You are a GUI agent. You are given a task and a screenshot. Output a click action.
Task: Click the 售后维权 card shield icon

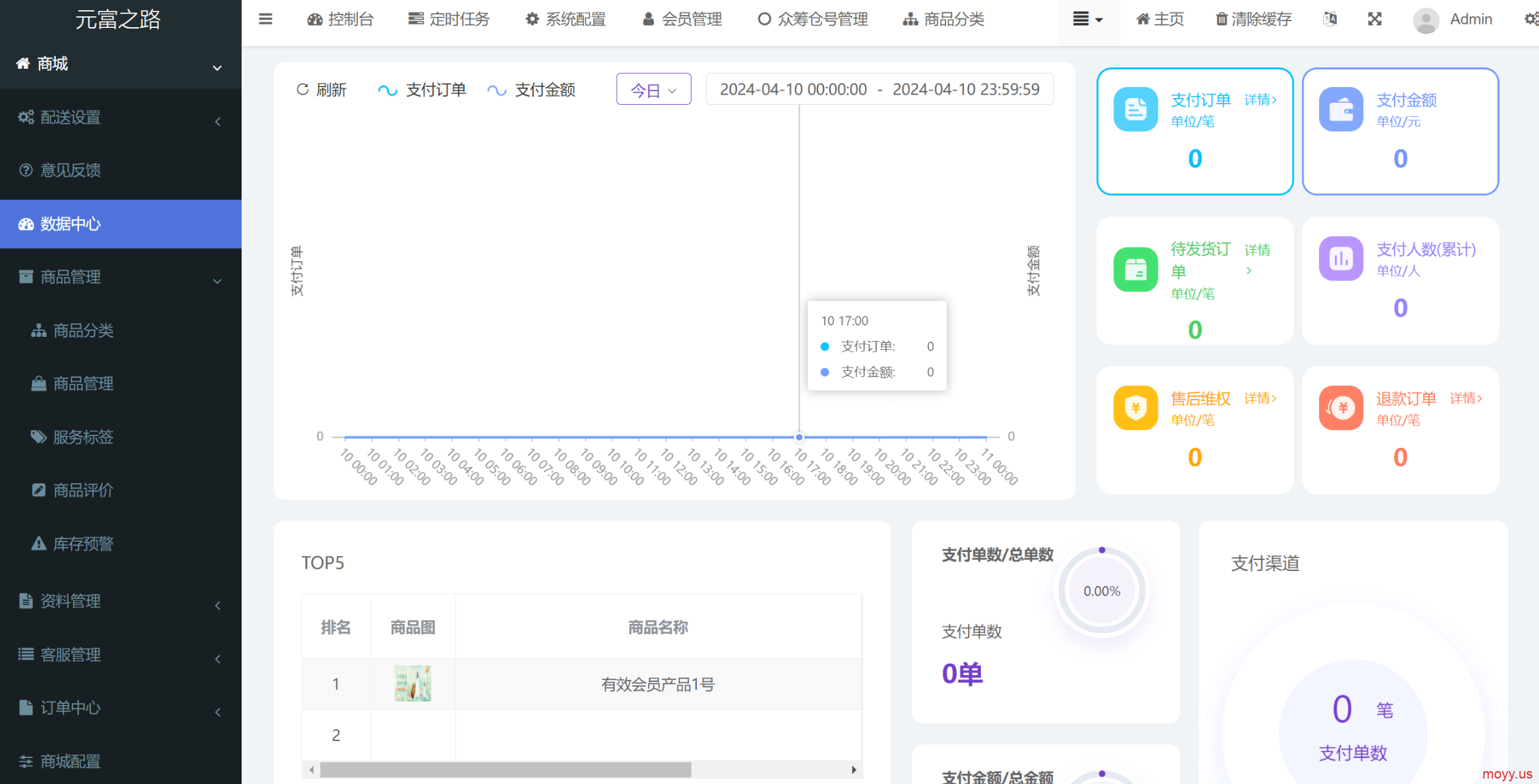click(1135, 408)
